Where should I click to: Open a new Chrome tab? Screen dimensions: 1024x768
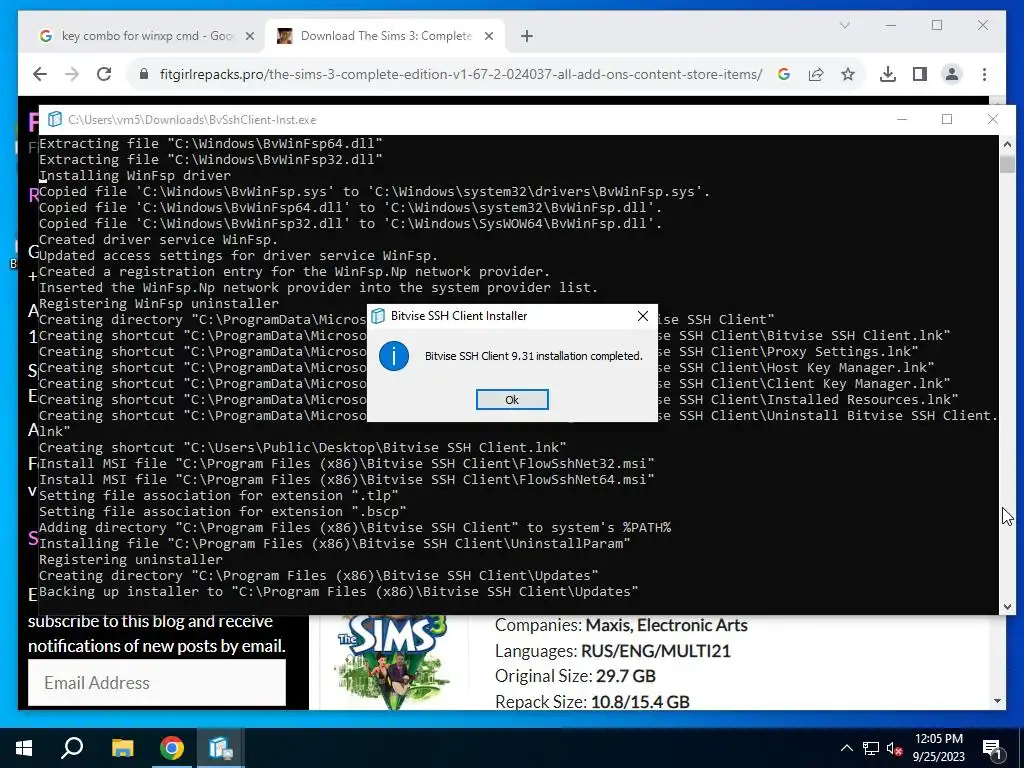point(527,37)
